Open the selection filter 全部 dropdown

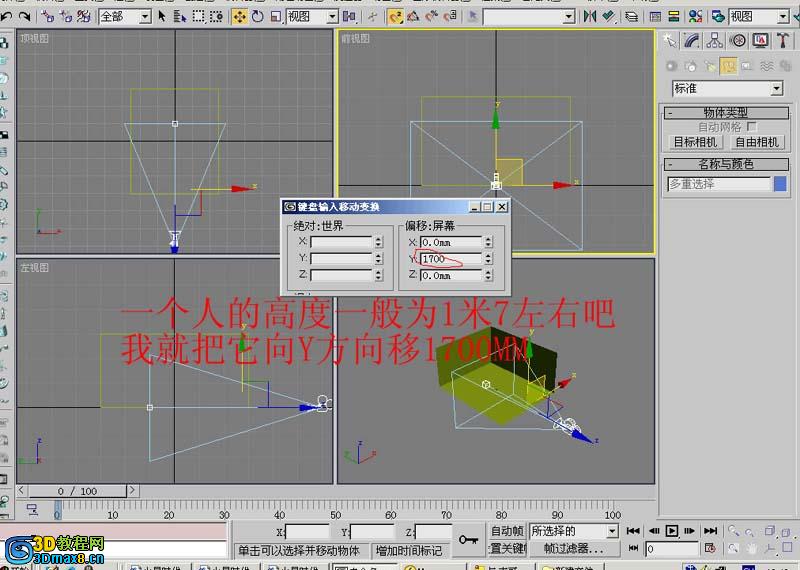click(x=145, y=17)
